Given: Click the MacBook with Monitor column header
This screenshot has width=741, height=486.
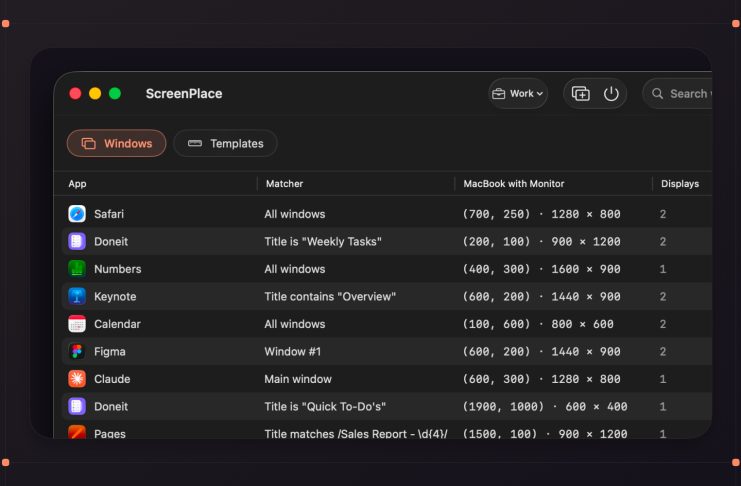Looking at the screenshot, I should (x=514, y=183).
